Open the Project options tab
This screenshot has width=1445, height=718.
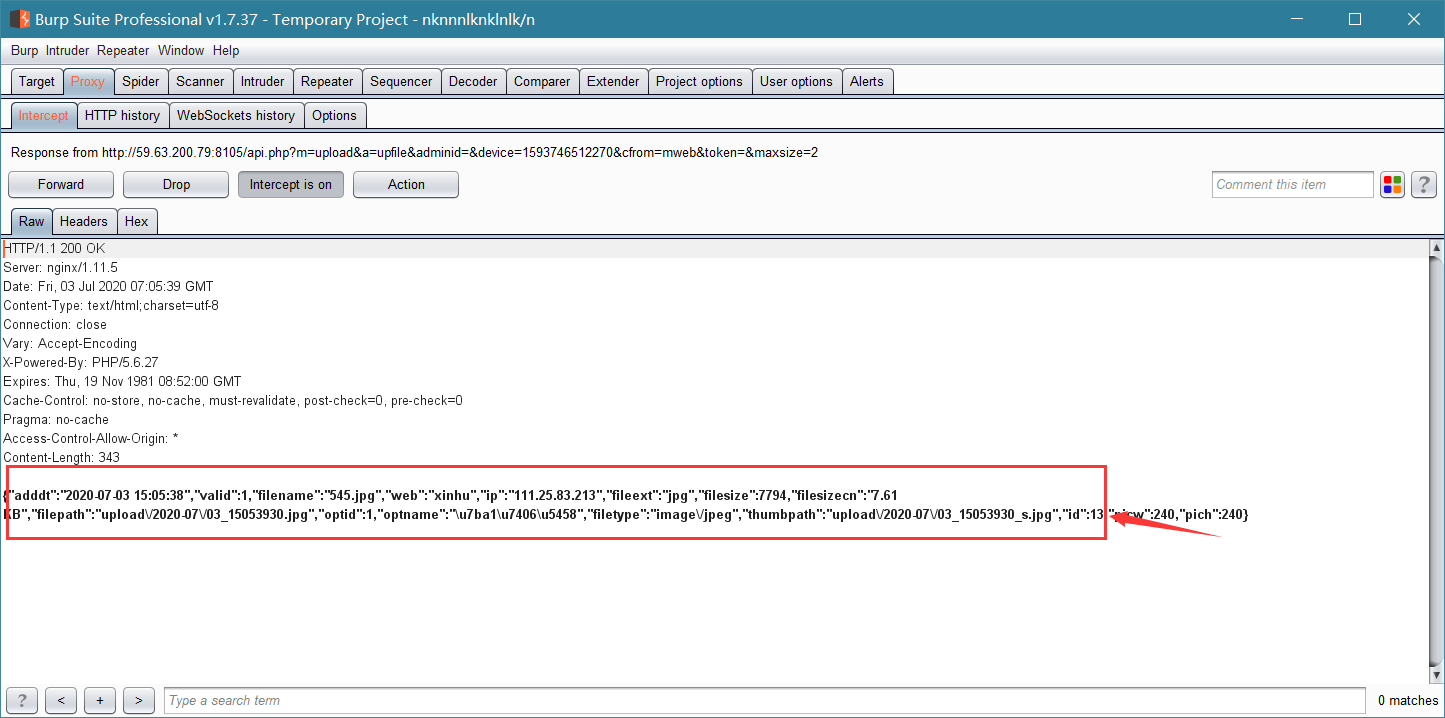(x=699, y=81)
